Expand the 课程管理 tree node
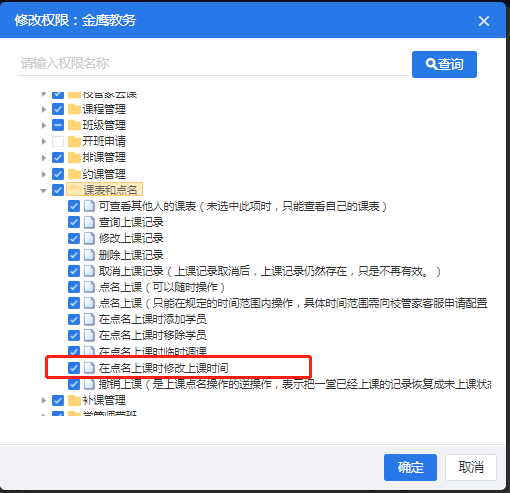 pos(43,109)
